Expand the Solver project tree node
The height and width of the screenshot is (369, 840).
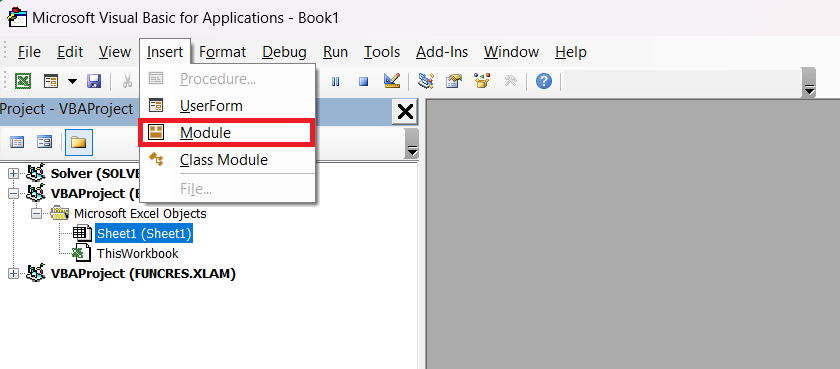pos(13,173)
